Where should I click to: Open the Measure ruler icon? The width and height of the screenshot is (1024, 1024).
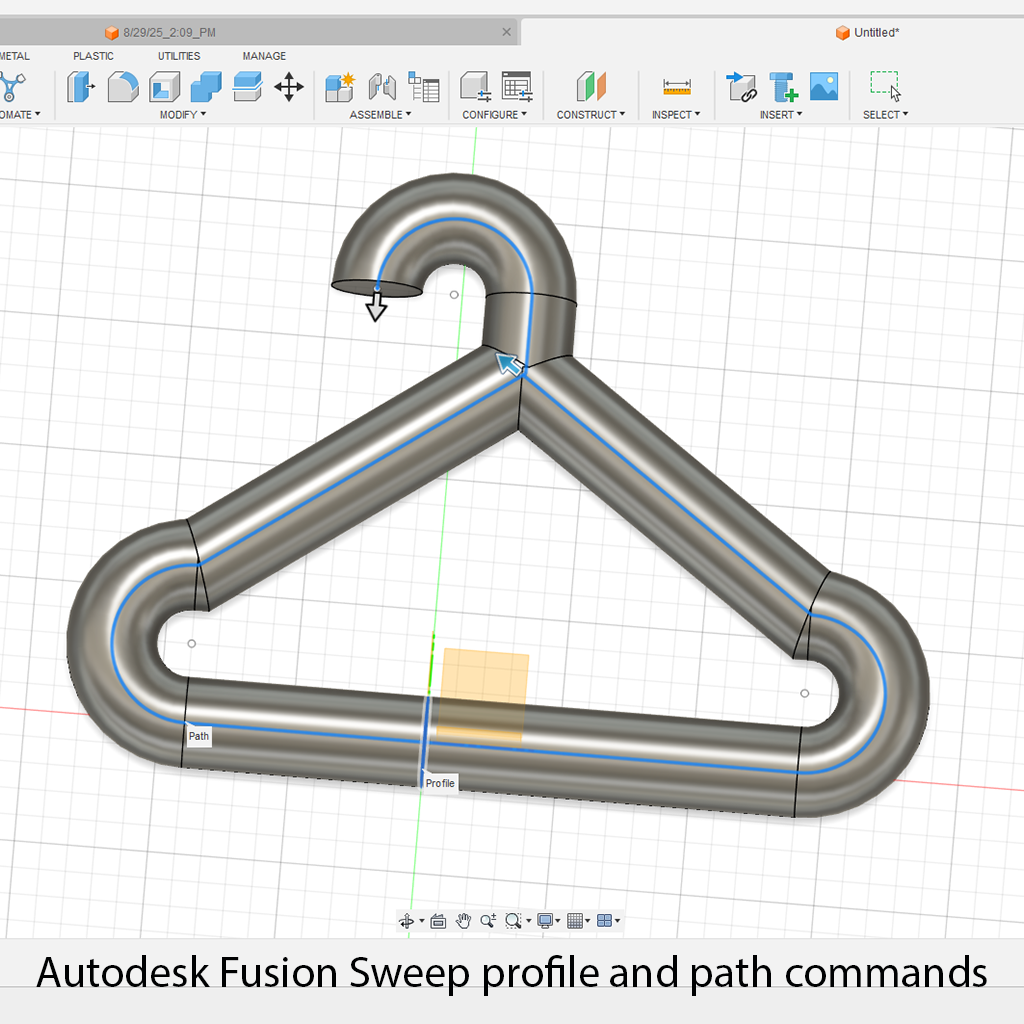point(677,87)
